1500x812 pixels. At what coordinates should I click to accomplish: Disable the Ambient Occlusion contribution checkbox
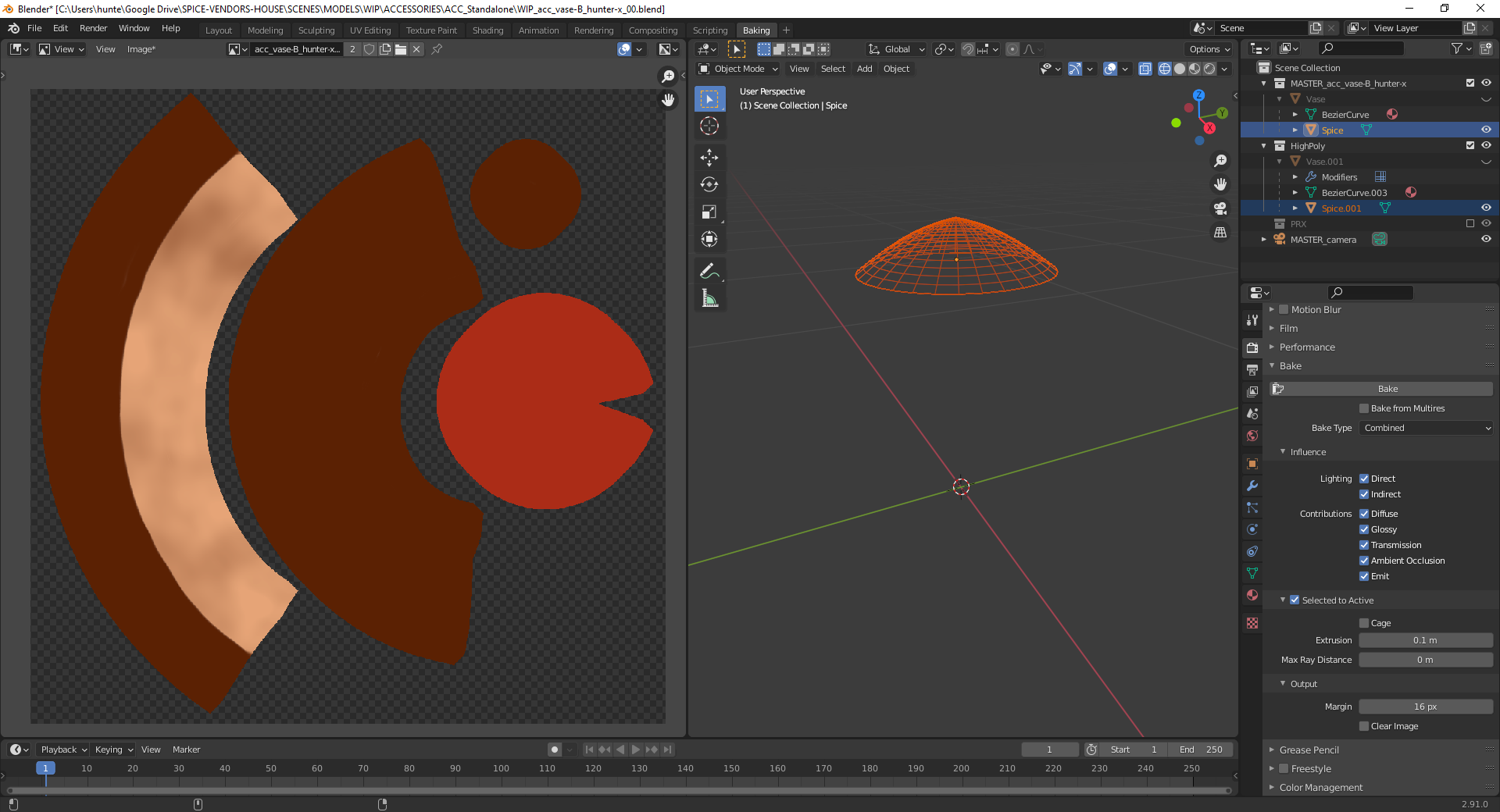(1364, 561)
